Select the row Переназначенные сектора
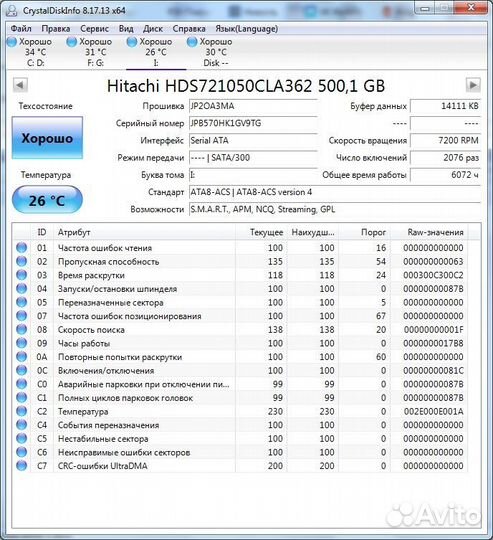 tap(240, 302)
